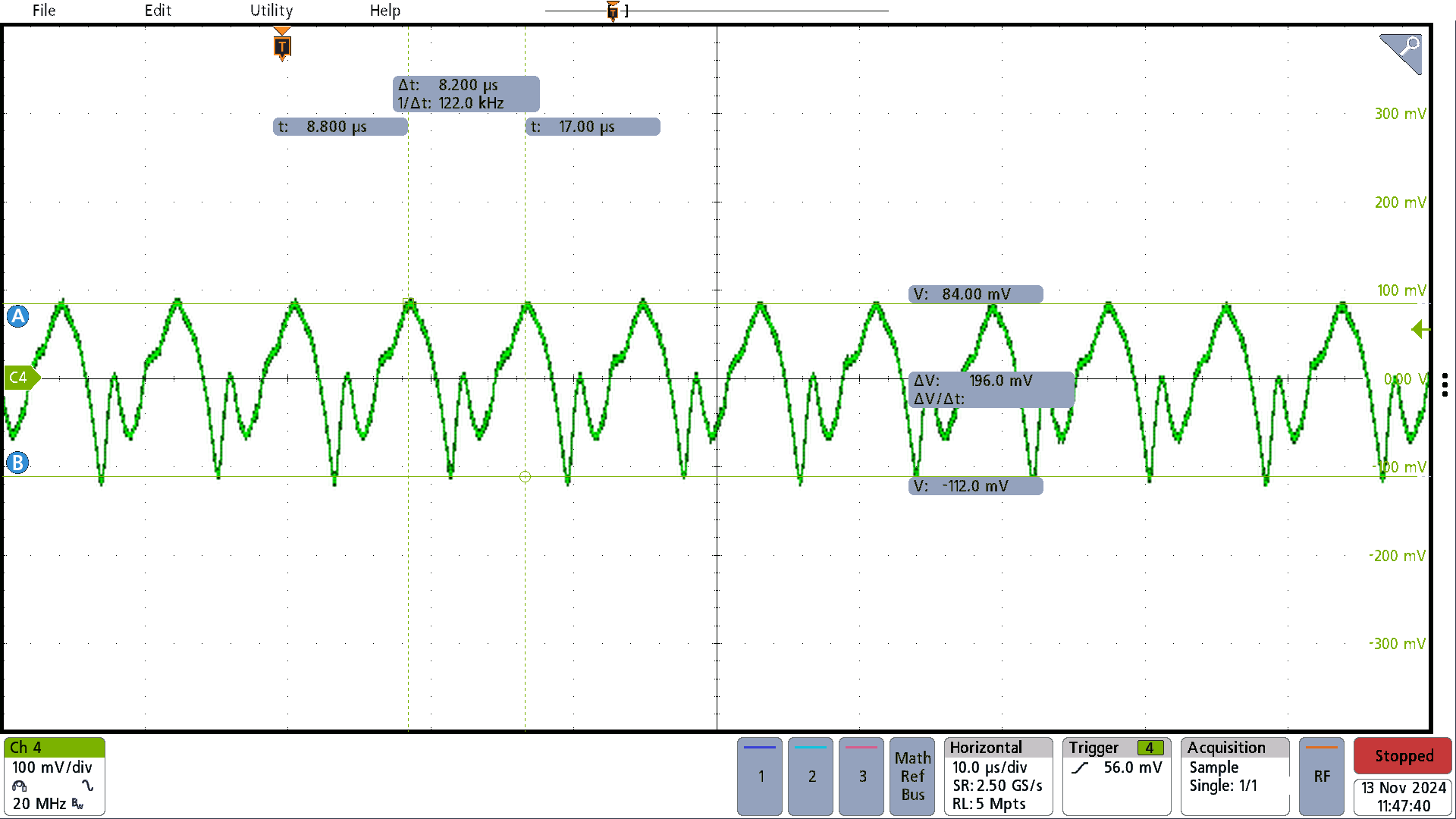Click the probe icon in Ch 4 badge
The height and width of the screenshot is (819, 1456).
[20, 786]
